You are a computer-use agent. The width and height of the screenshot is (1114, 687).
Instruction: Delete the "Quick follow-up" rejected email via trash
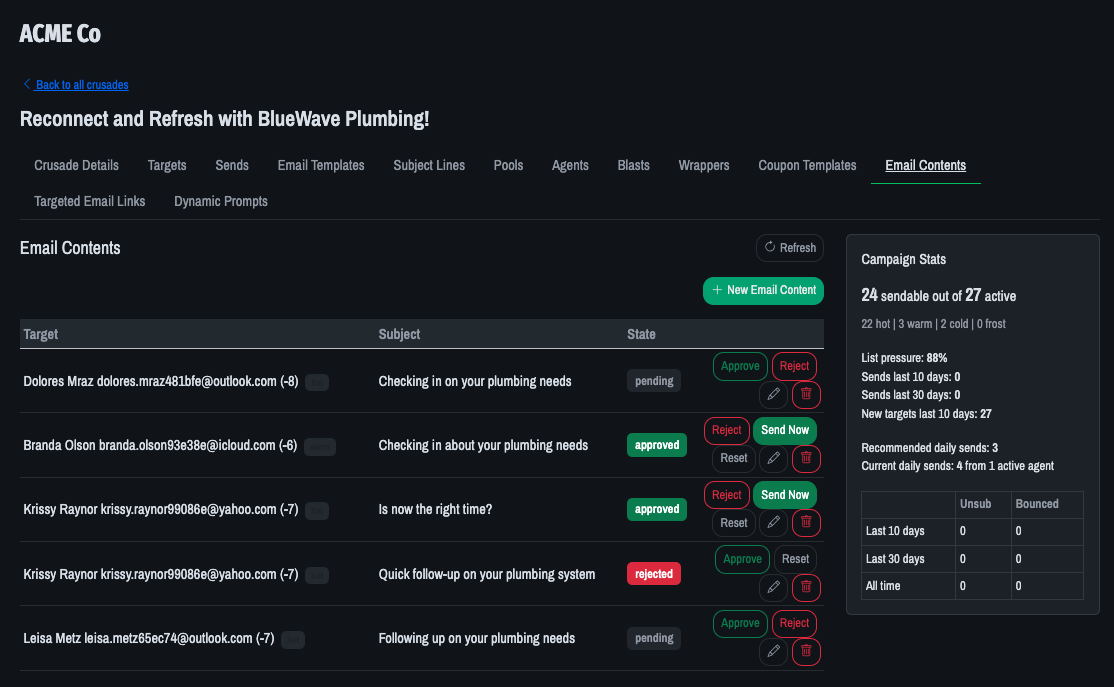coord(806,587)
